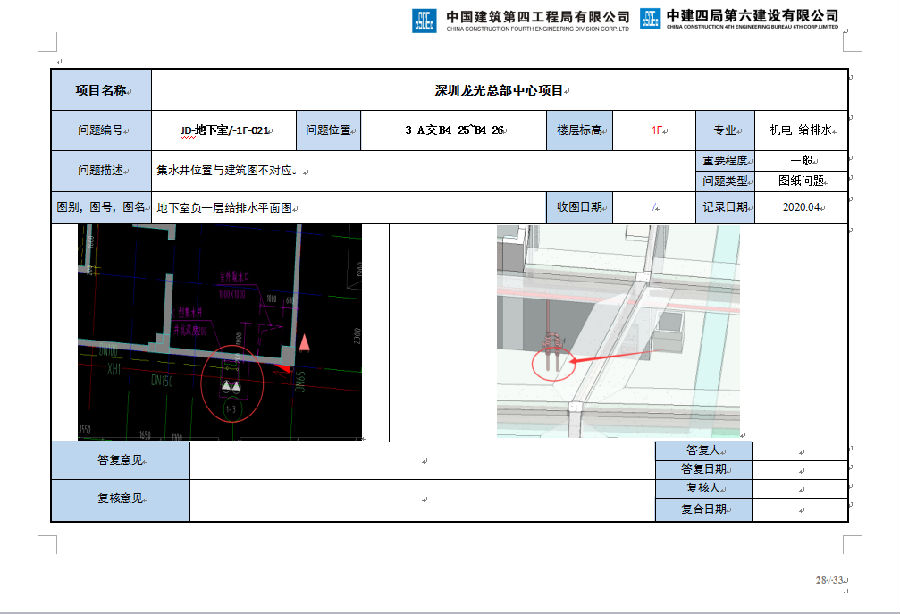
Task: Click the 中建四局第六建设有限公司 logo icon
Action: [x=651, y=19]
